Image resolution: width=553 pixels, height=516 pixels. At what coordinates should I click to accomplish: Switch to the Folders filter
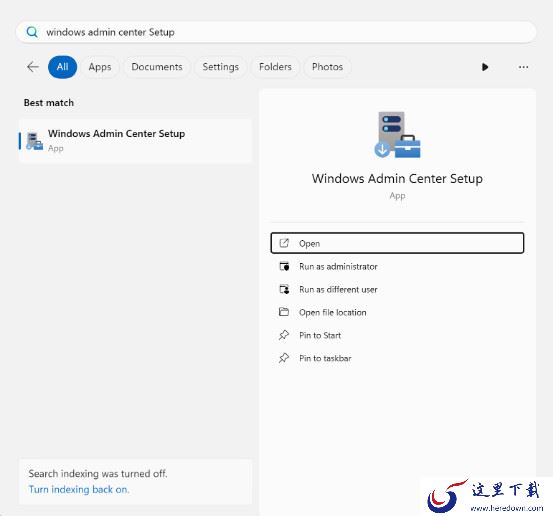coord(275,67)
